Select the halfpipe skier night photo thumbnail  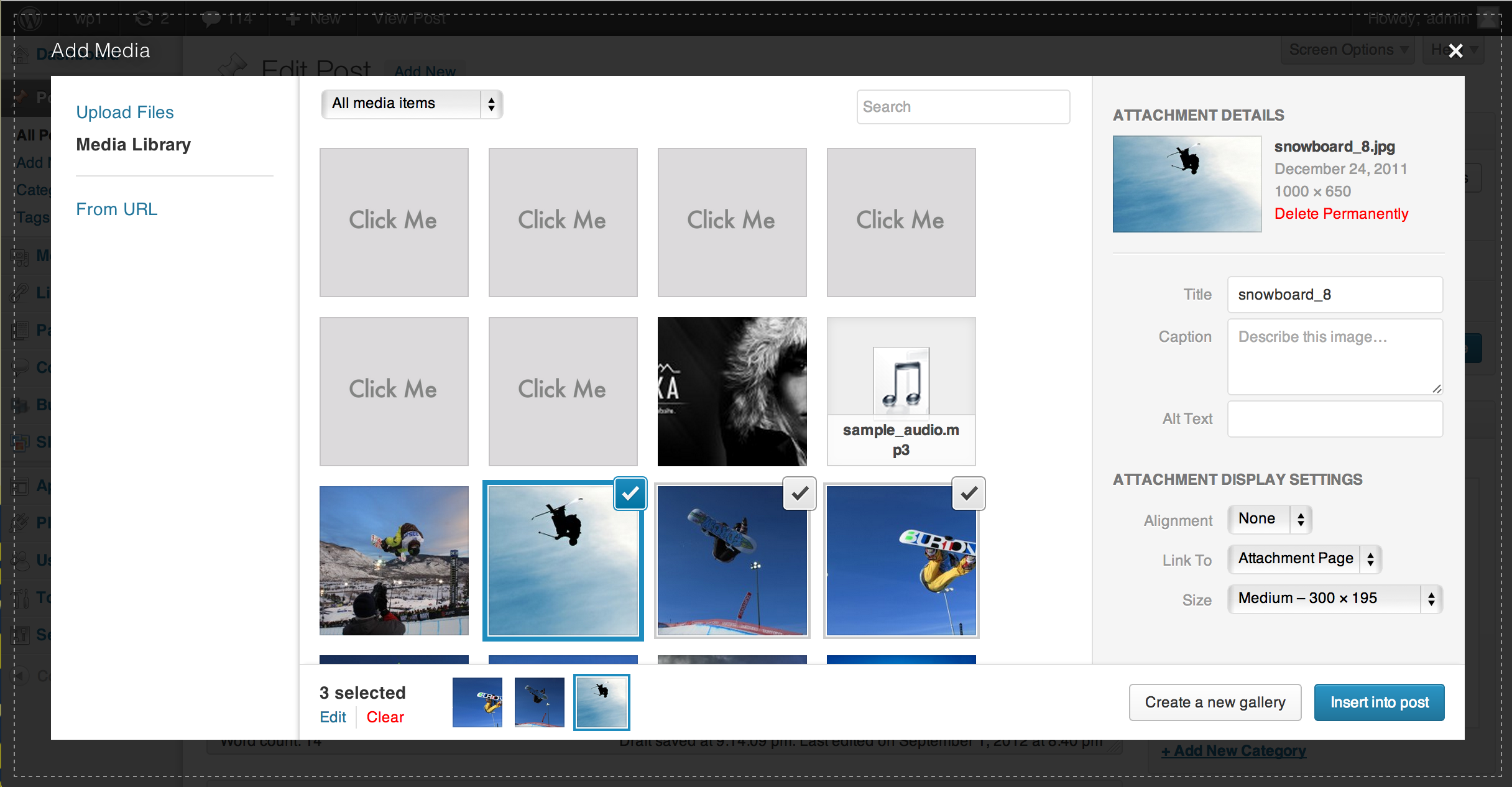pos(394,561)
